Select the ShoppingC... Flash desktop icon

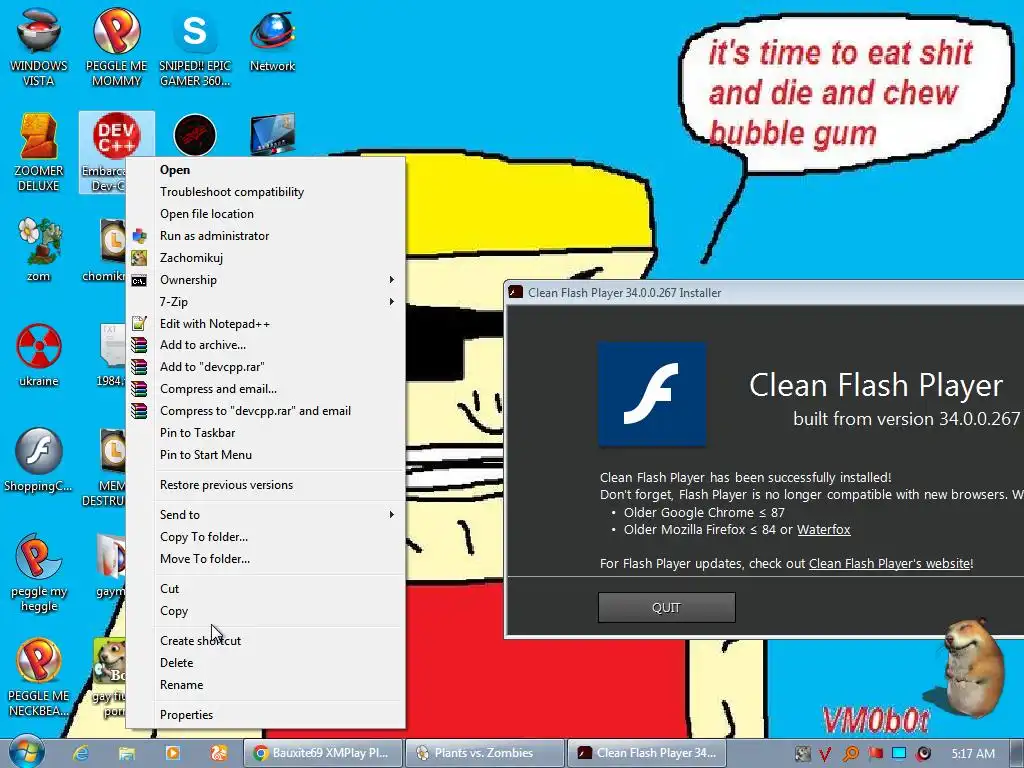pos(39,458)
